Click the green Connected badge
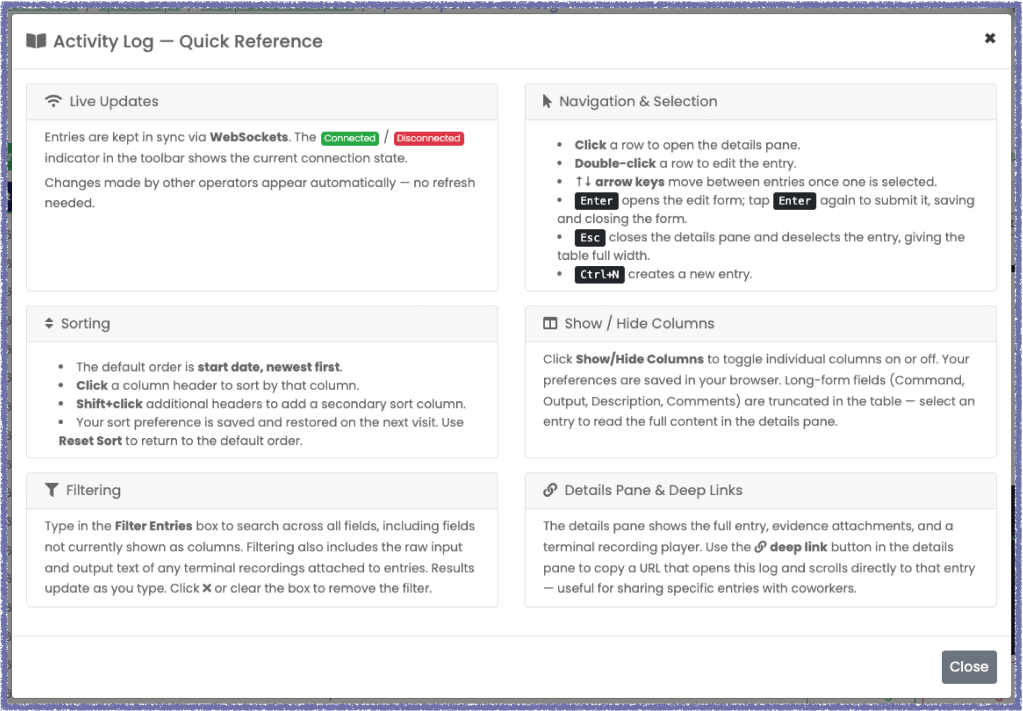This screenshot has width=1023, height=711. [x=349, y=138]
